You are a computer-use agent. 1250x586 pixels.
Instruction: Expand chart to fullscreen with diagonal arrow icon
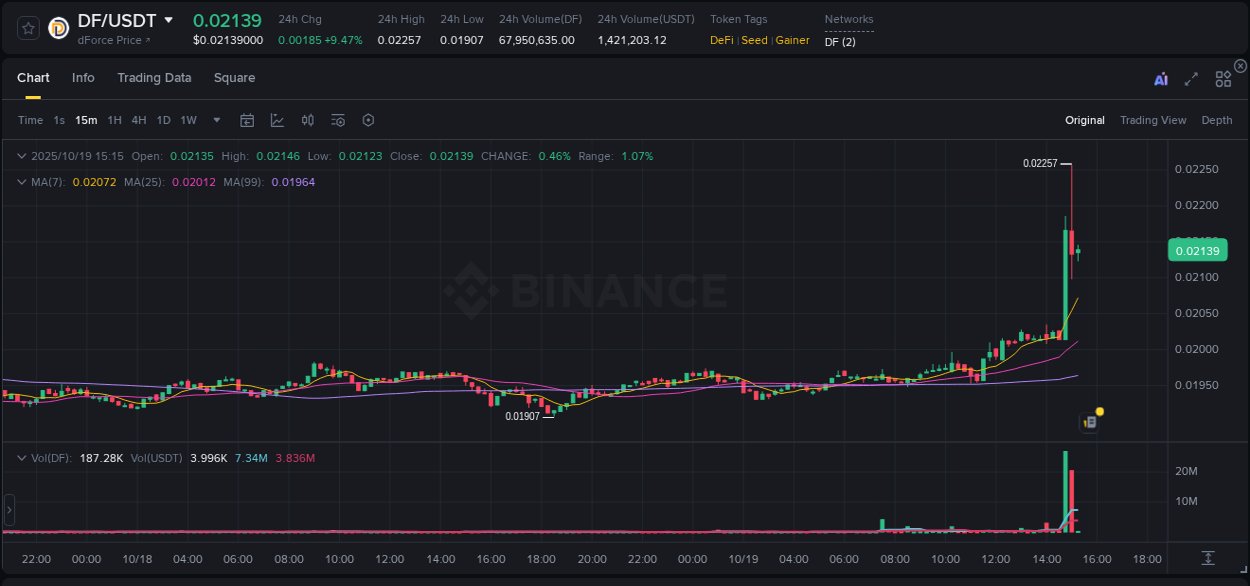(x=1190, y=78)
